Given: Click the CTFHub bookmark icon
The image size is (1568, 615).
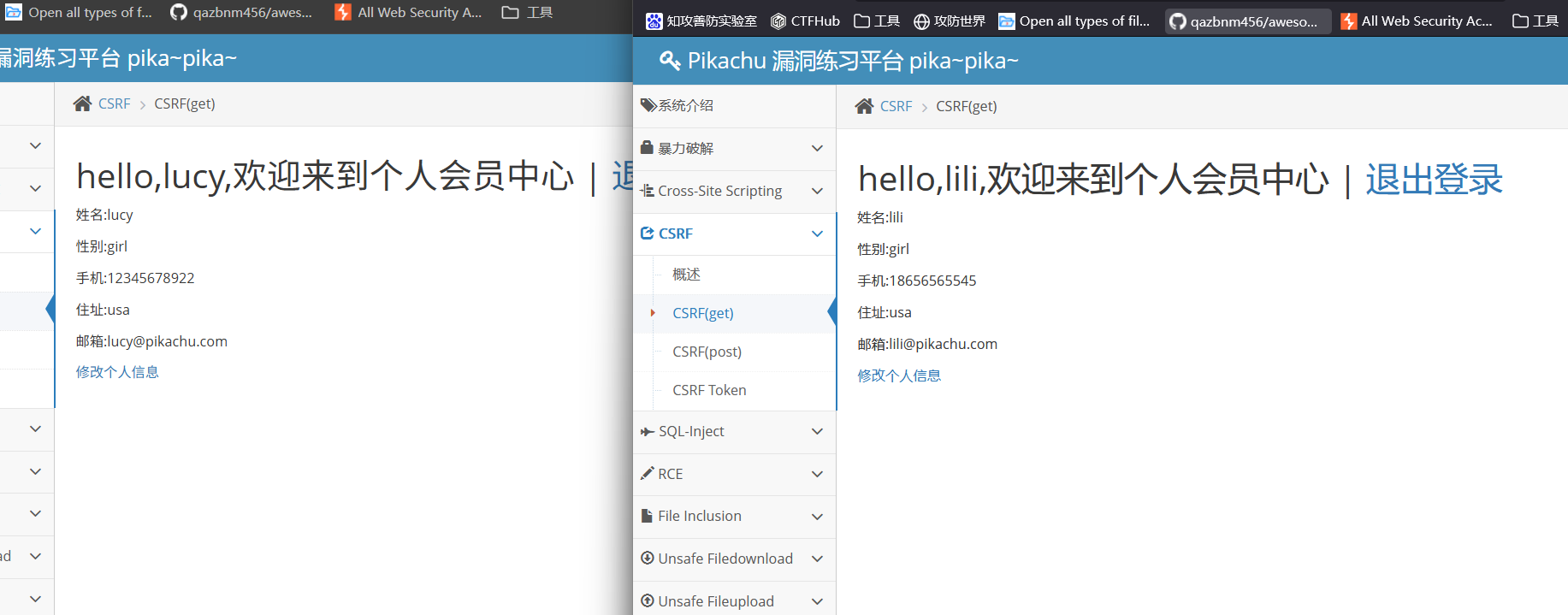Looking at the screenshot, I should 778,21.
